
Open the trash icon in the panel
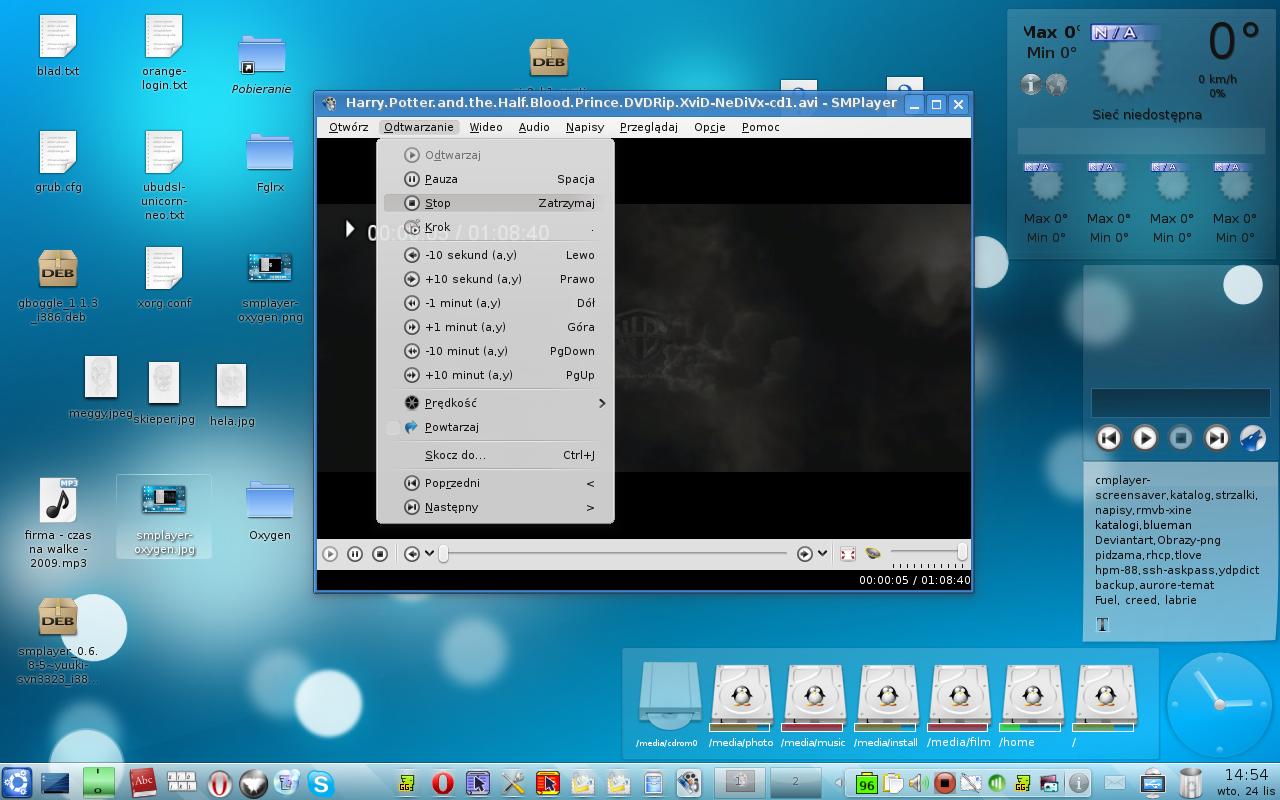(1191, 783)
